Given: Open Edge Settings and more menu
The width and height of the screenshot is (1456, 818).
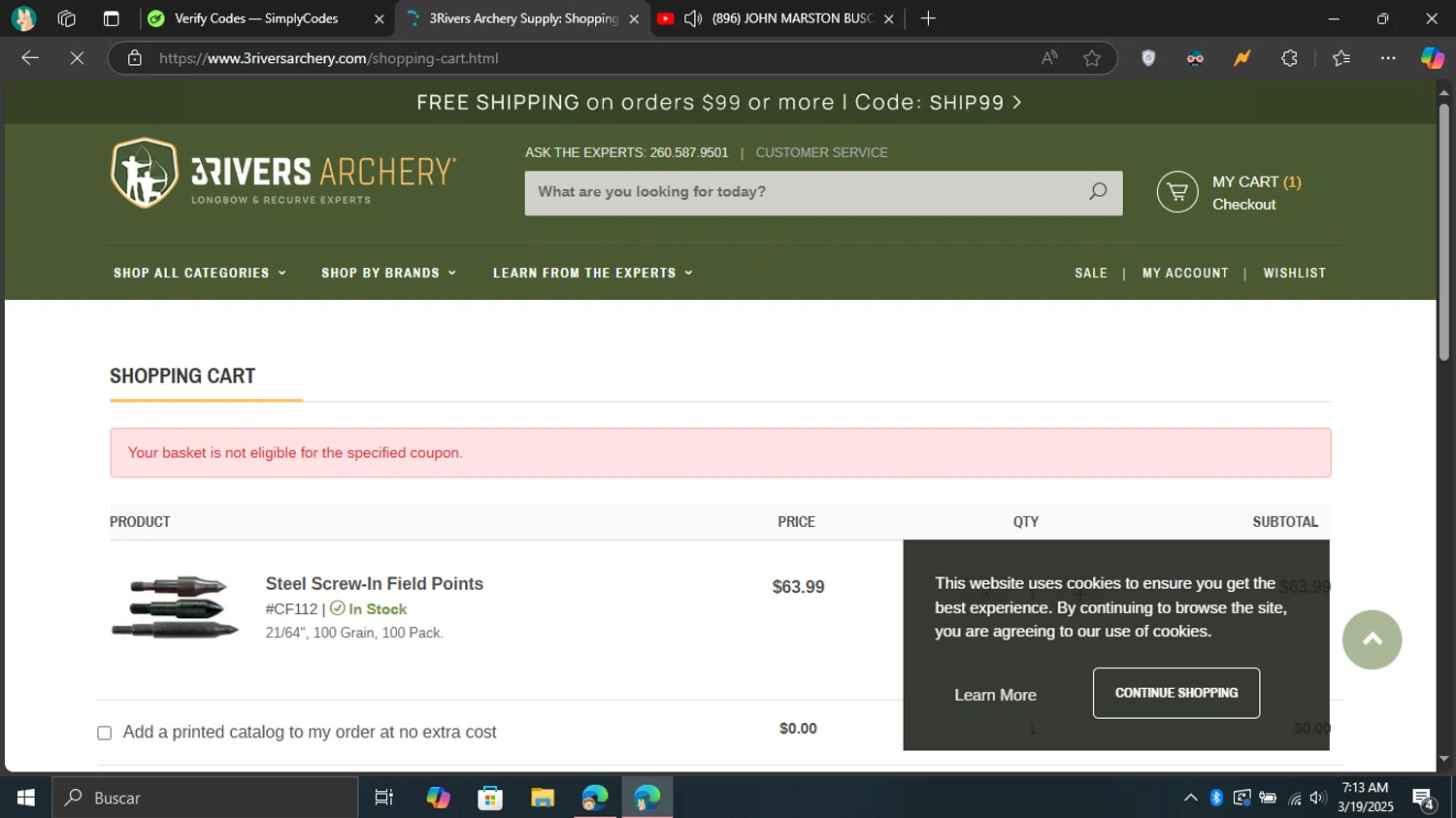Looking at the screenshot, I should click(x=1388, y=58).
